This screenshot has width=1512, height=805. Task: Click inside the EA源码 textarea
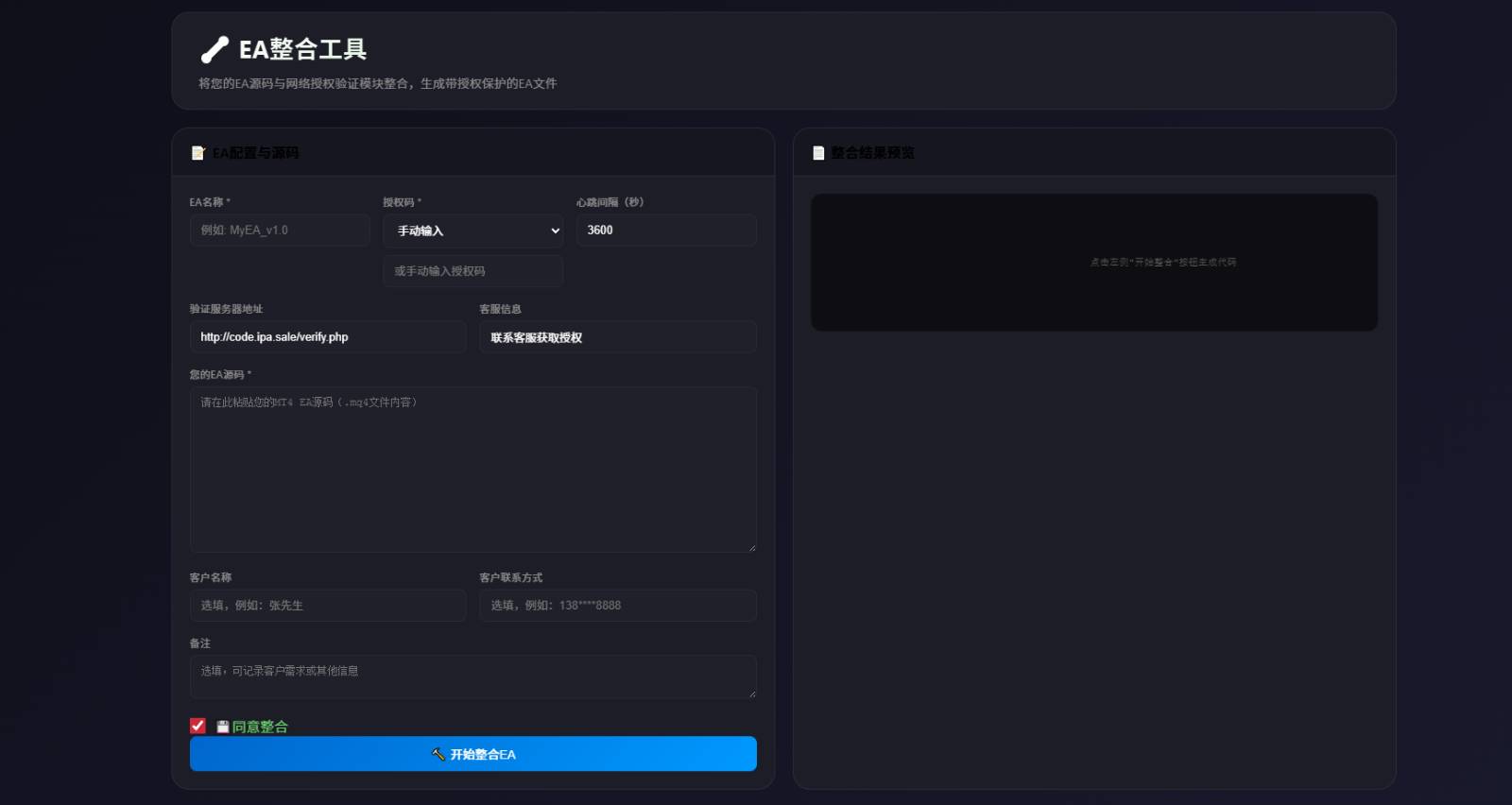coord(473,470)
